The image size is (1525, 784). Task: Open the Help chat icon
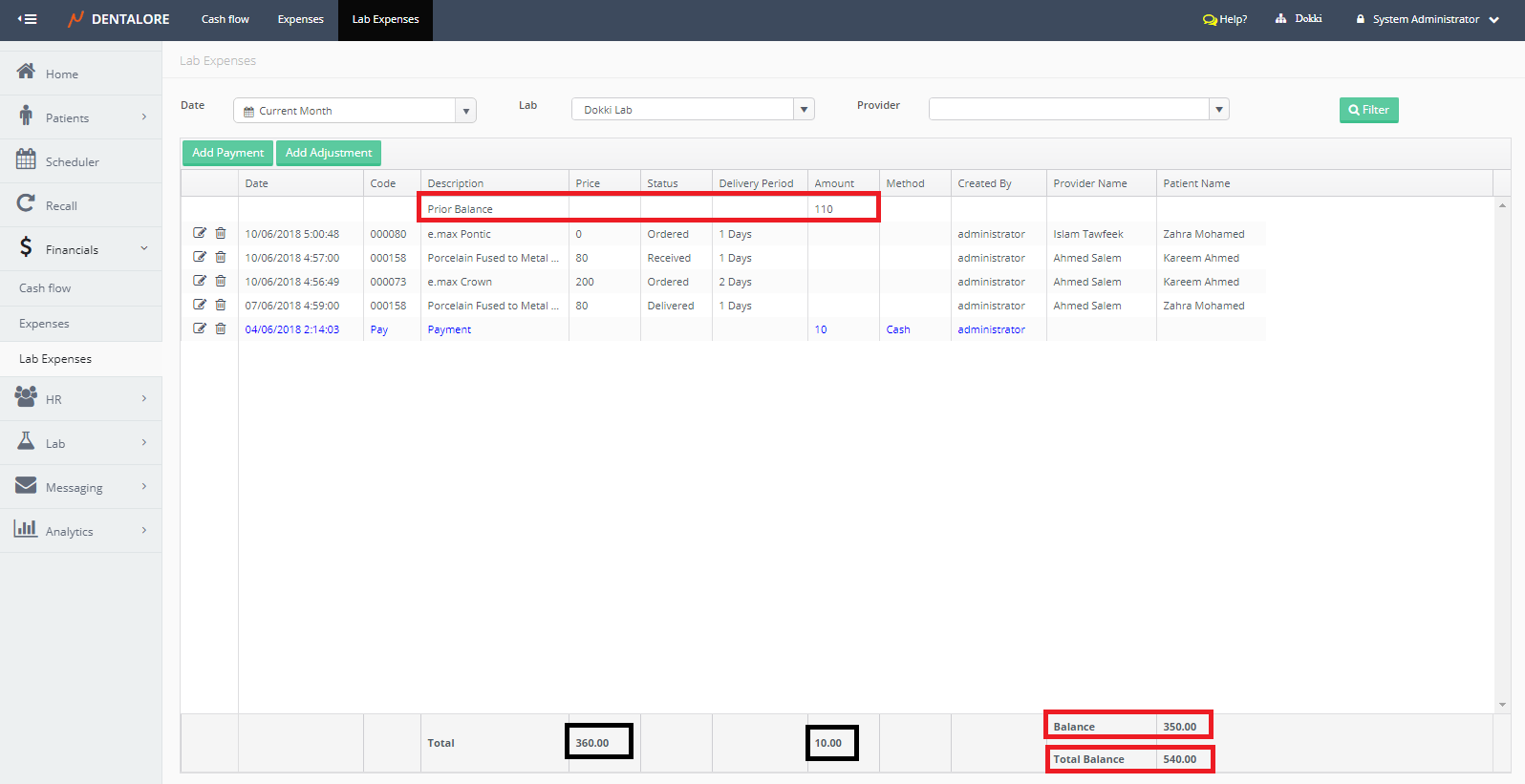pos(1210,19)
